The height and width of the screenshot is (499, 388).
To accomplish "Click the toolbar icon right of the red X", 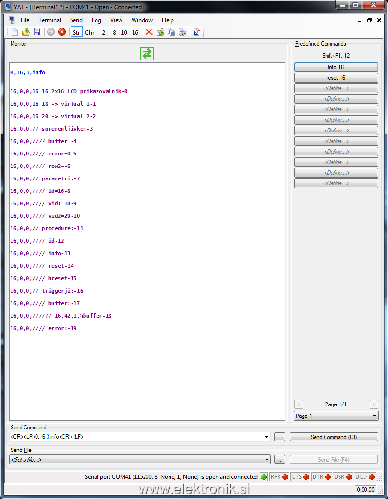I will click(160, 32).
